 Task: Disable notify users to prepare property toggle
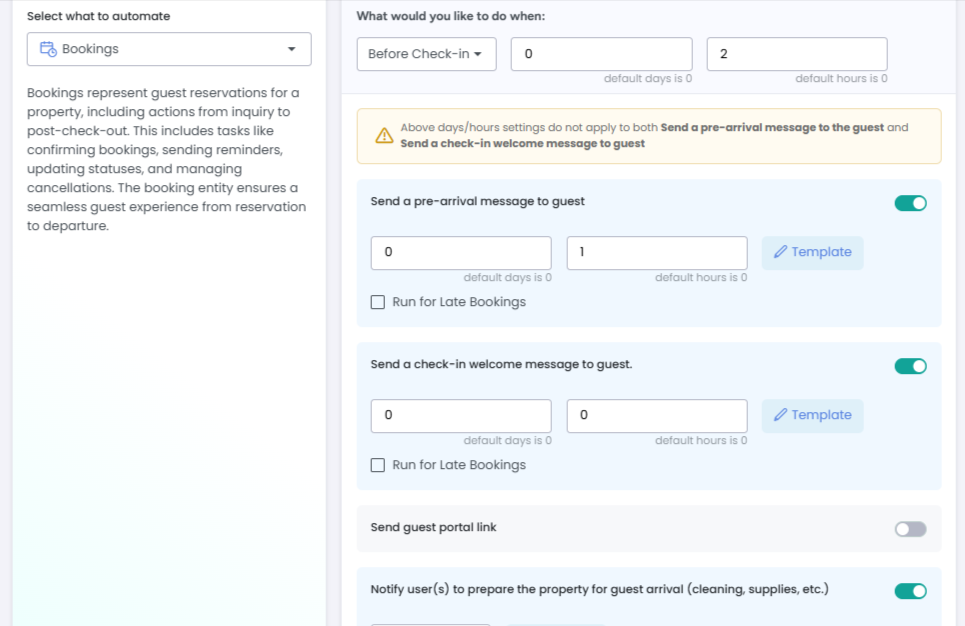(910, 591)
